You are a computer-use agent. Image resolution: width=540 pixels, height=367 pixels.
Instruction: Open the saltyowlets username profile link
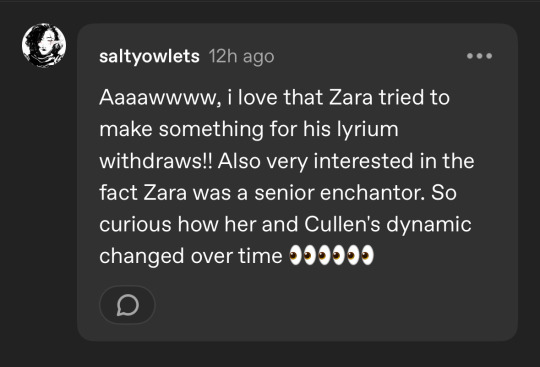click(x=149, y=56)
